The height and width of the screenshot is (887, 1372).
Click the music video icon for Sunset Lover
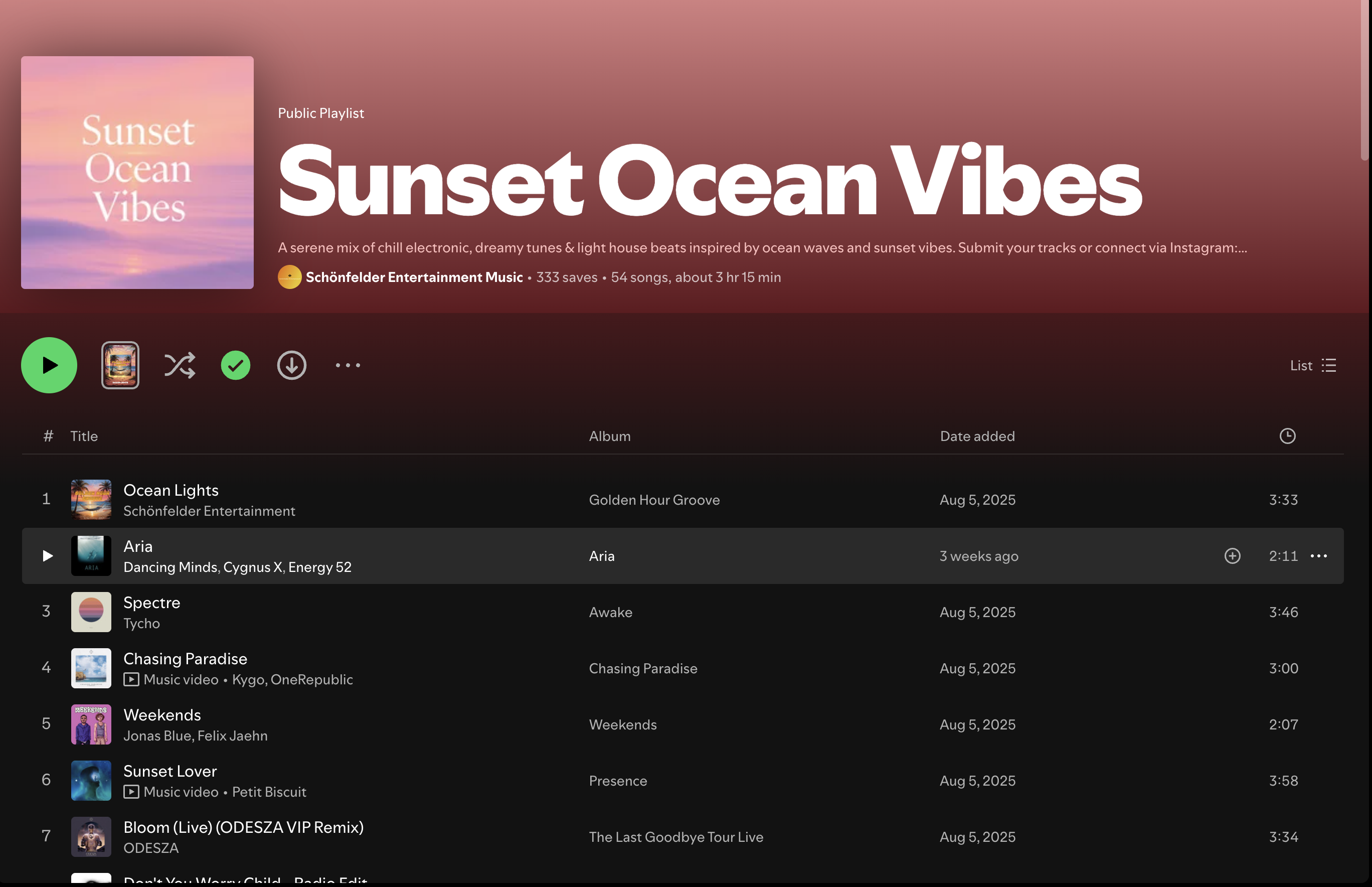(x=131, y=792)
